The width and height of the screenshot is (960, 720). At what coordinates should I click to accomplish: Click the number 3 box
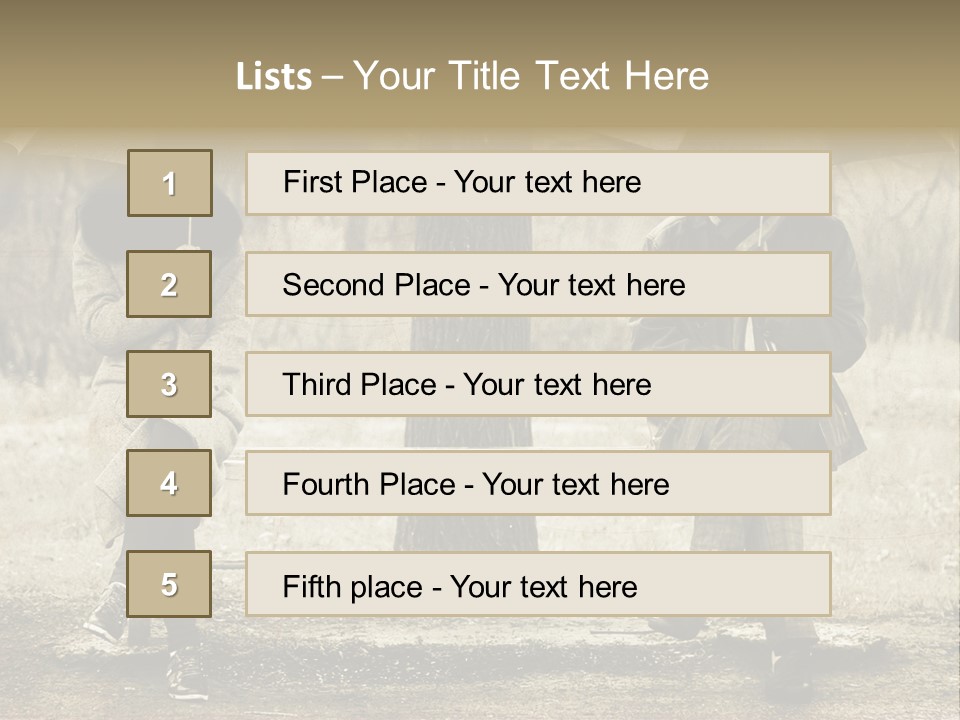169,384
